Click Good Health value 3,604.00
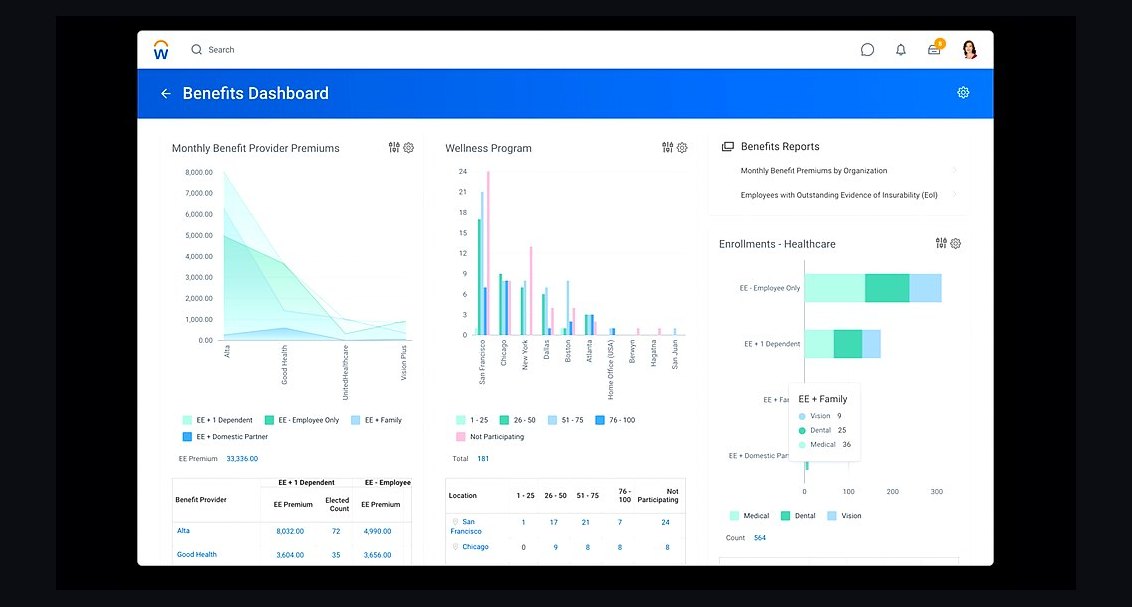This screenshot has width=1132, height=607. point(289,555)
